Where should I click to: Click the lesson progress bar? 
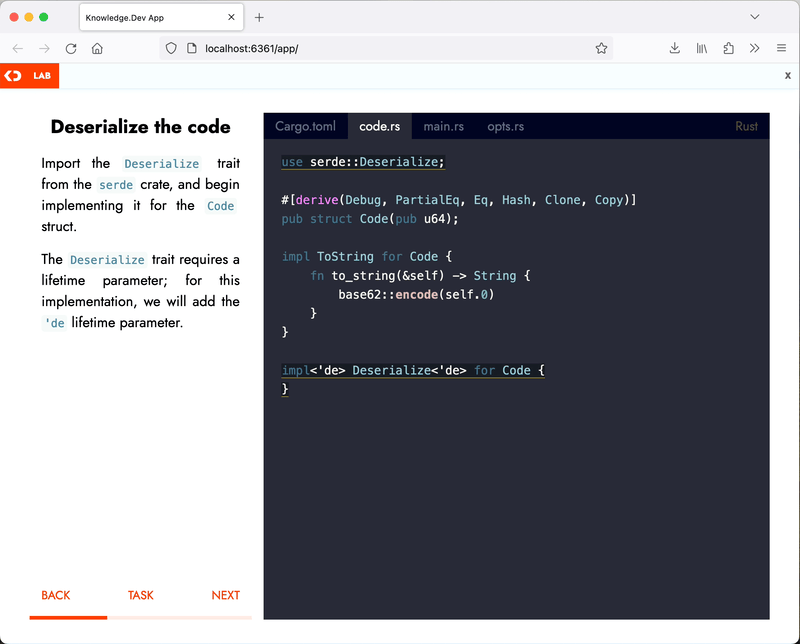click(141, 617)
